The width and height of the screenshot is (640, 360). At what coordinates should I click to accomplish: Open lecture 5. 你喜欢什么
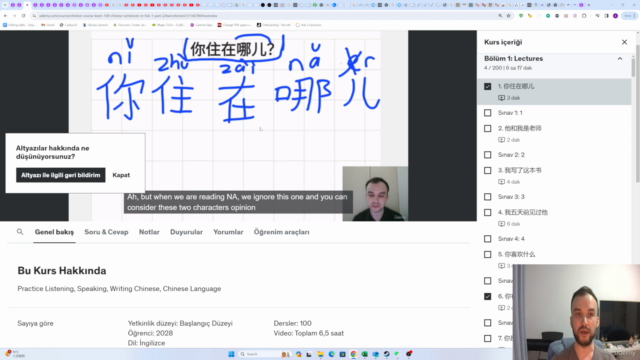(516, 255)
